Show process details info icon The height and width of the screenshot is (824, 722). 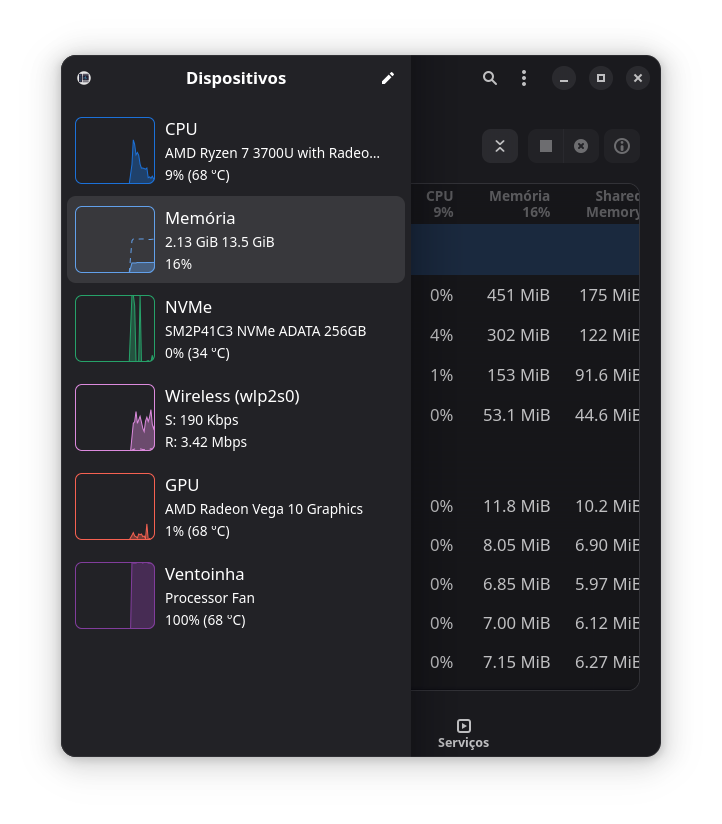pos(622,146)
